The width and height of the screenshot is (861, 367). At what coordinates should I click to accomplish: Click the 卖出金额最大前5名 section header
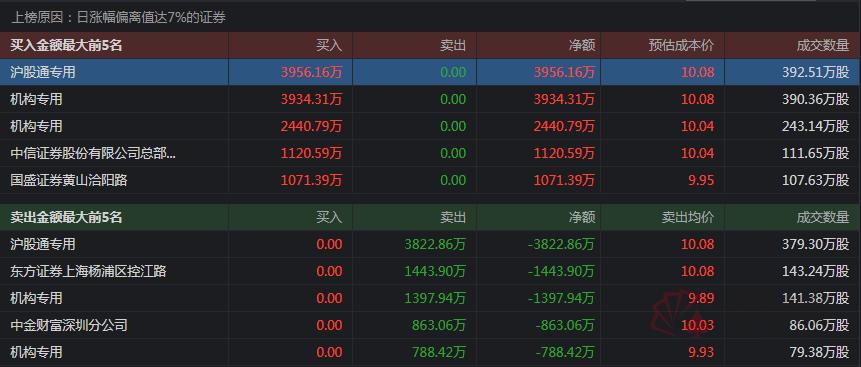click(66, 218)
